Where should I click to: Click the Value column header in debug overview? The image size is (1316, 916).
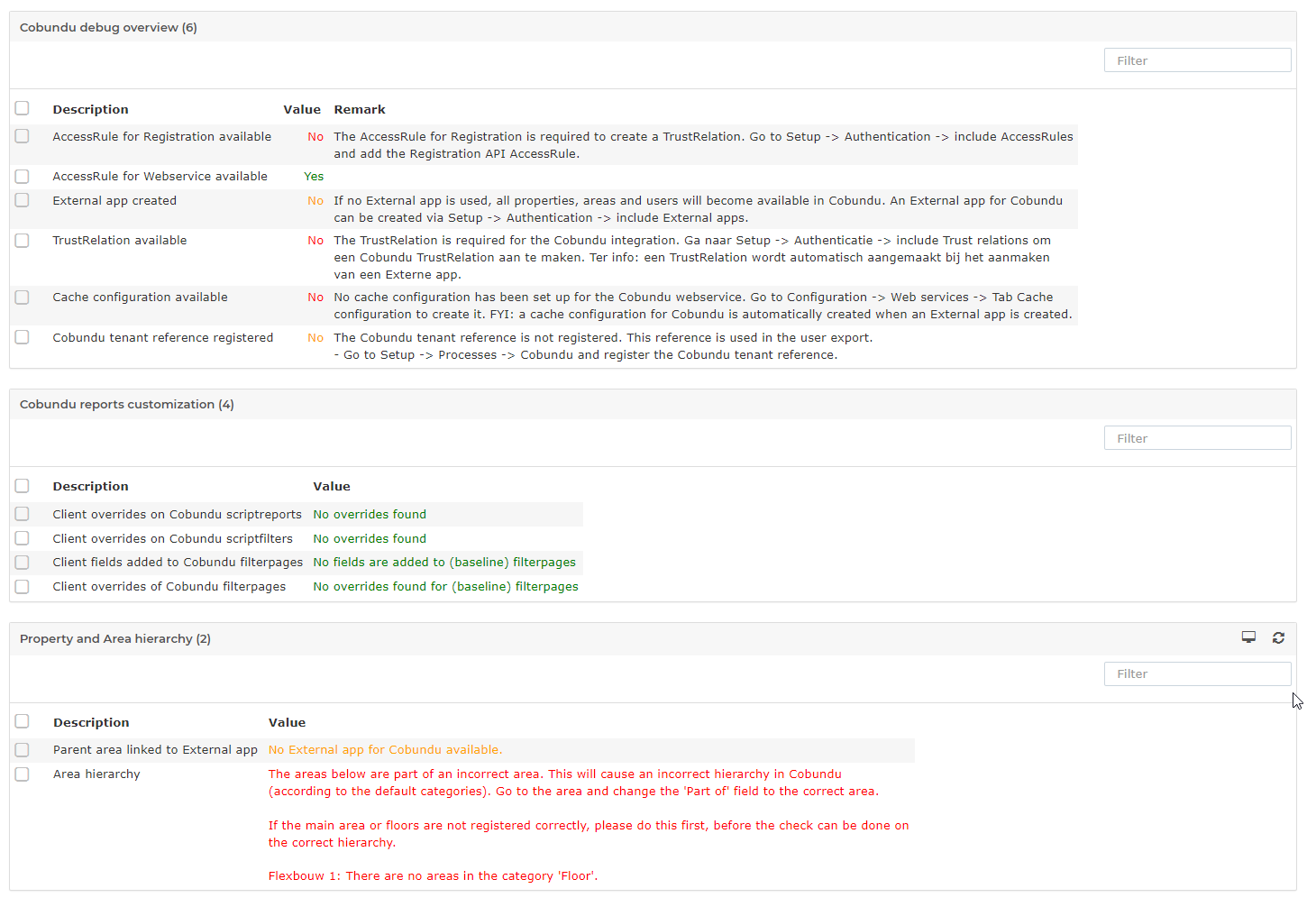pos(302,109)
